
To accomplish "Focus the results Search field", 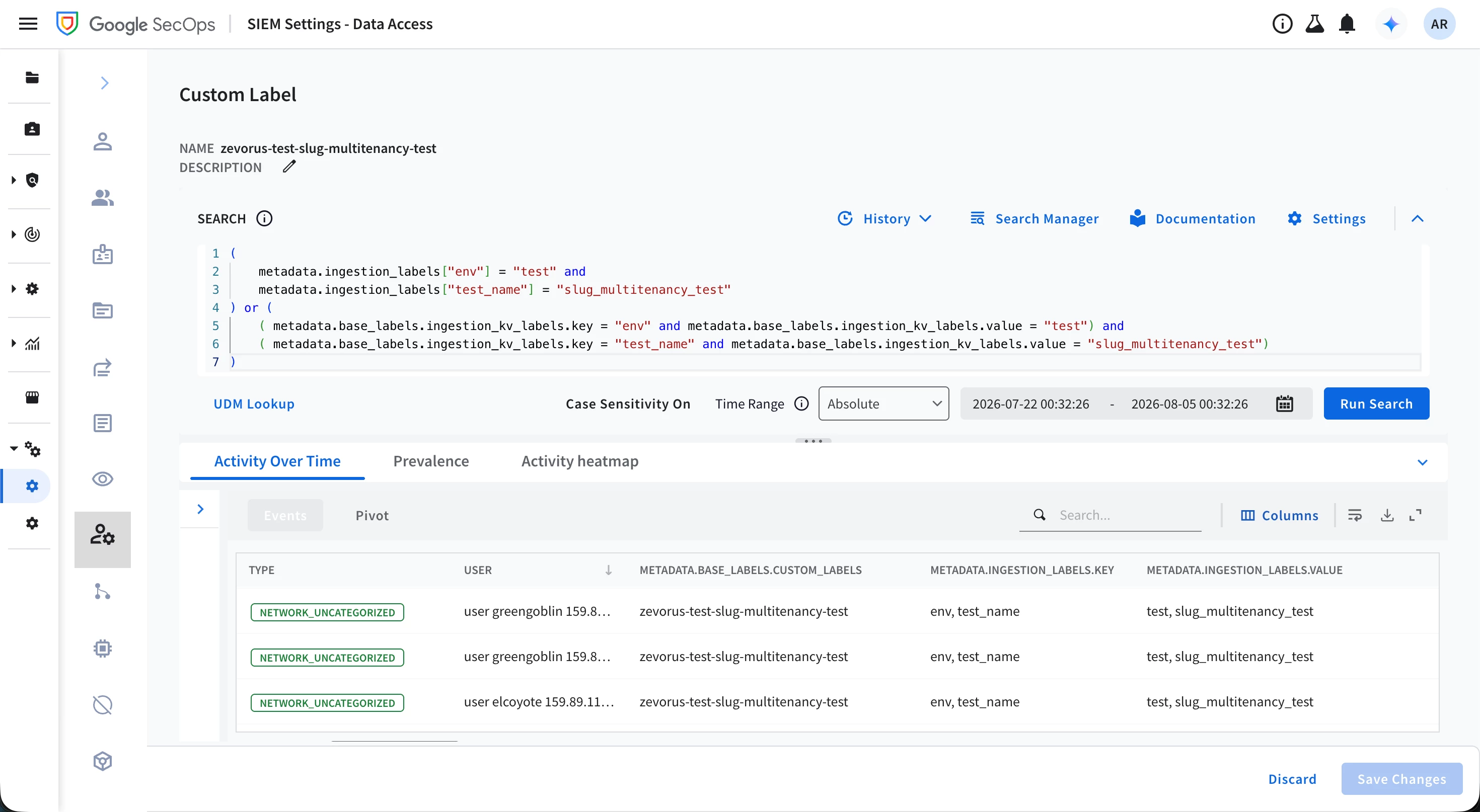I will [1111, 515].
